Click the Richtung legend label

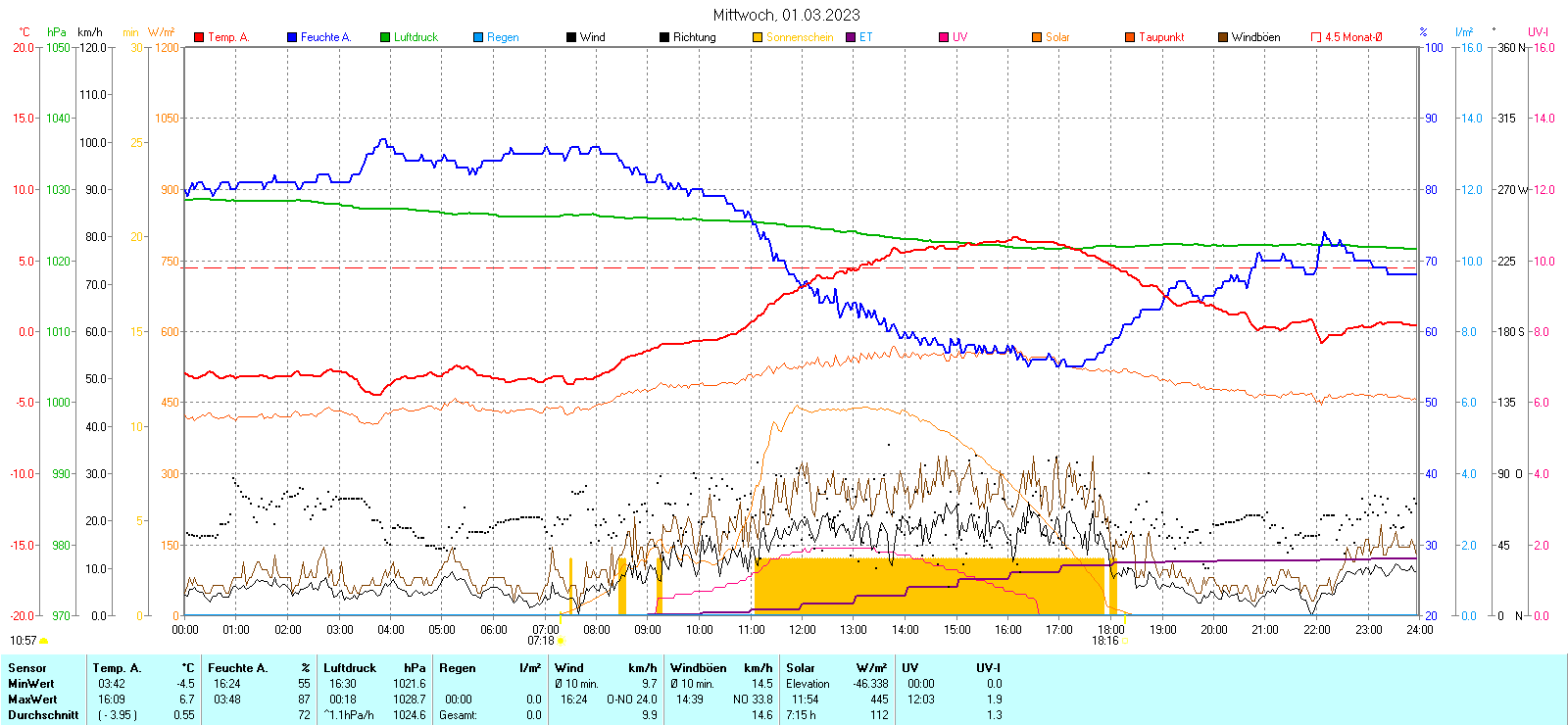tap(694, 37)
